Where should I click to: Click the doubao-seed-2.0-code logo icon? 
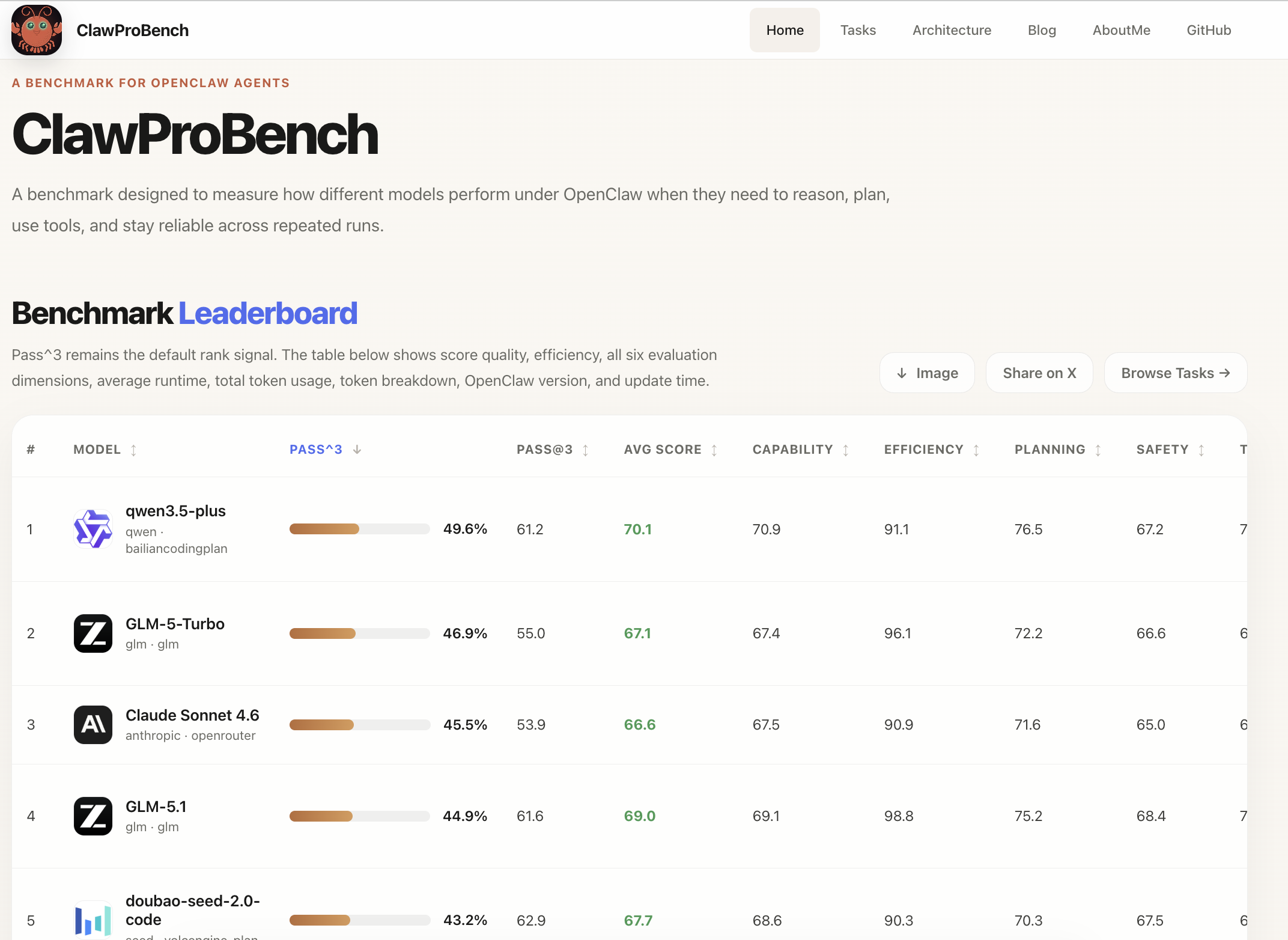(x=93, y=920)
